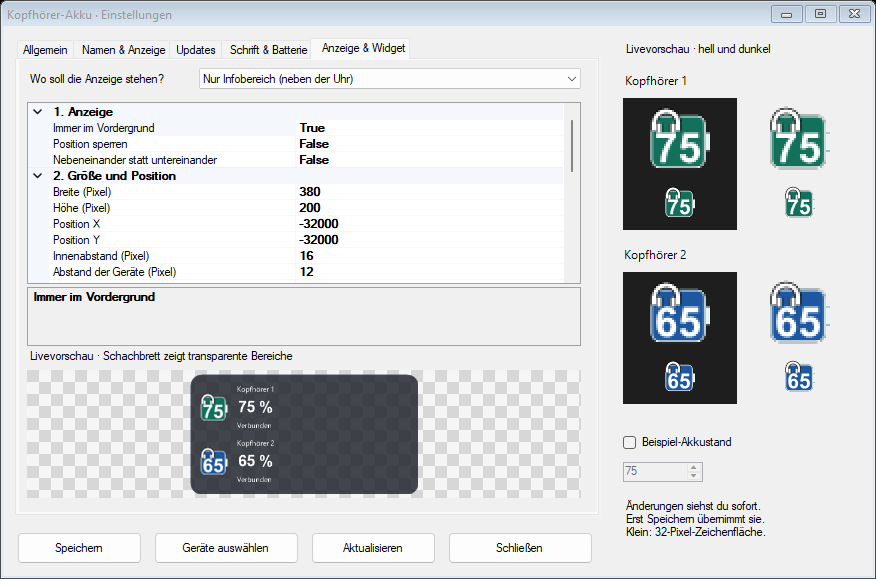Image resolution: width=876 pixels, height=579 pixels.
Task: Click the Innenabstand value 16
Action: tap(307, 256)
